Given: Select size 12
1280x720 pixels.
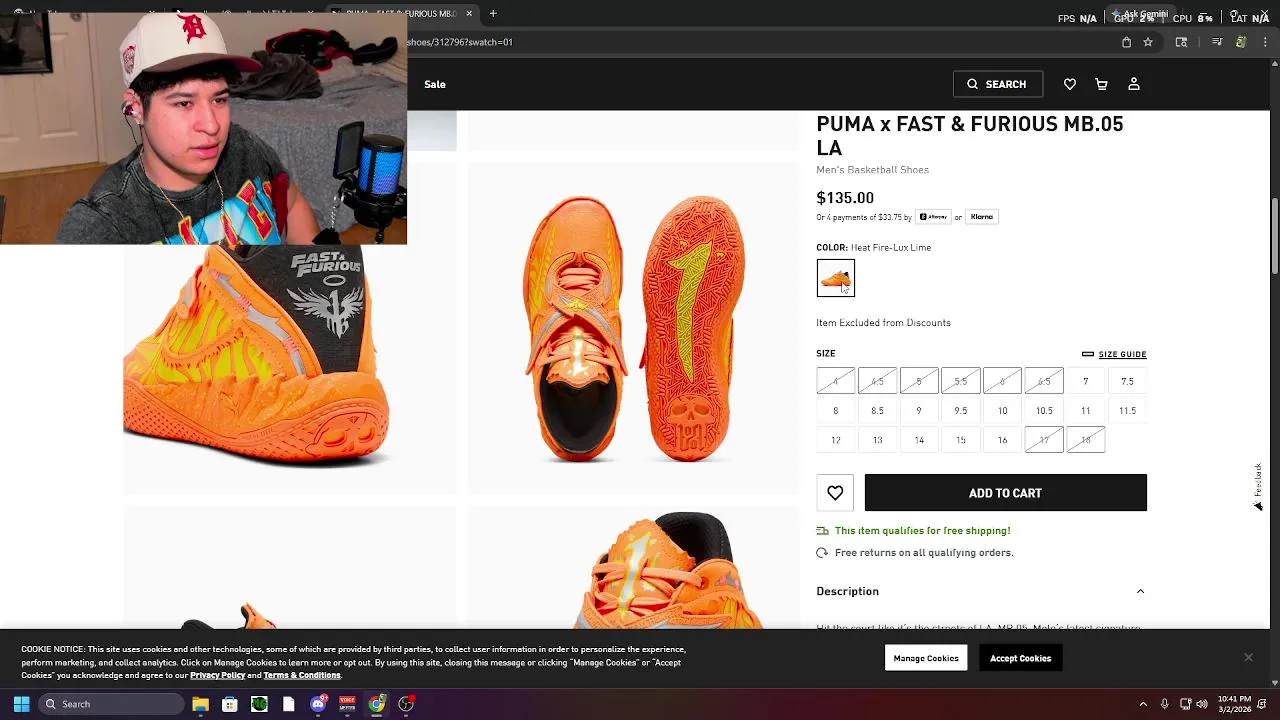Looking at the screenshot, I should pyautogui.click(x=836, y=440).
